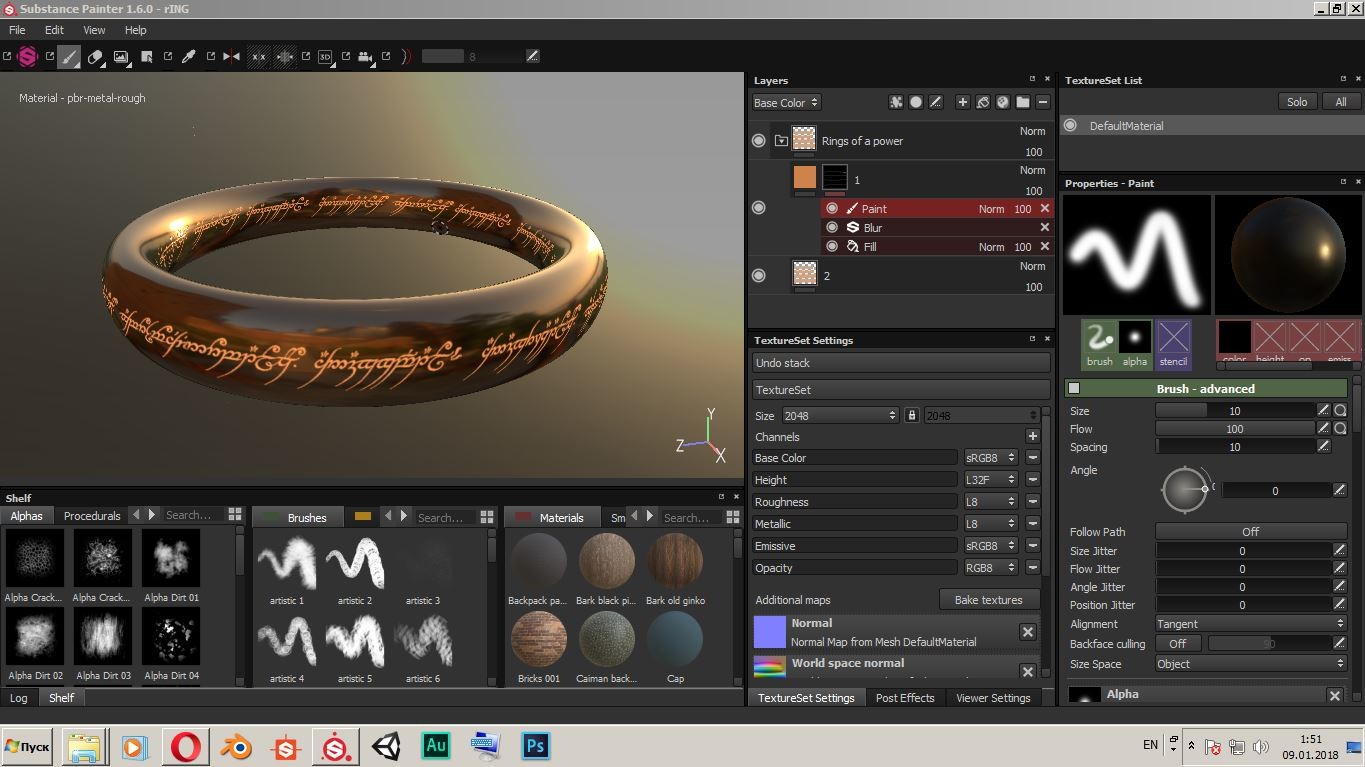Screen dimensions: 1365x767
Task: Toggle the Fill effect visibility
Action: [x=832, y=246]
